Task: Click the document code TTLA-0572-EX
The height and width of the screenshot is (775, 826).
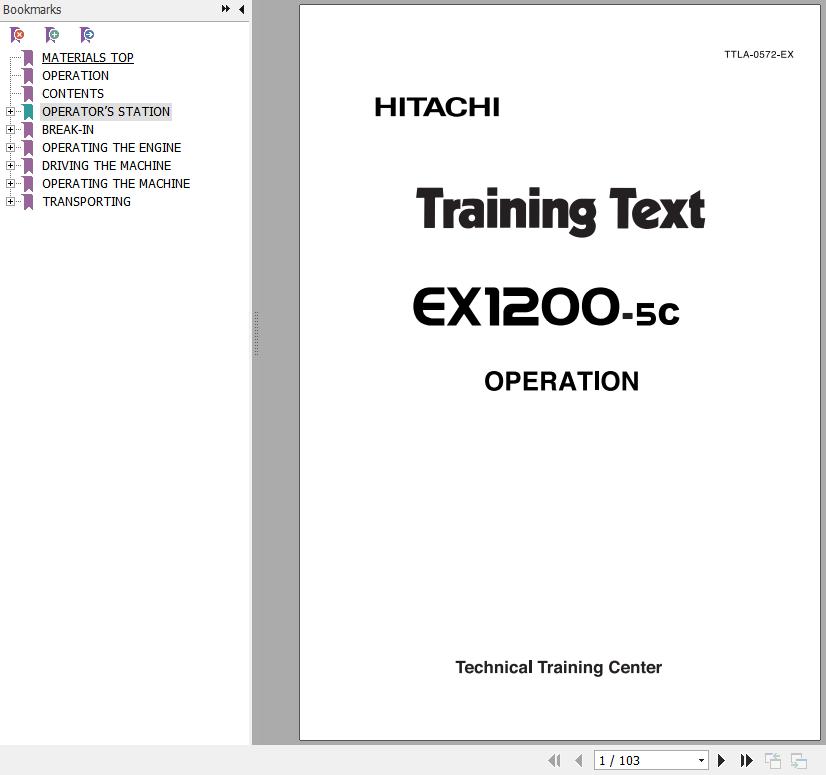Action: tap(759, 54)
